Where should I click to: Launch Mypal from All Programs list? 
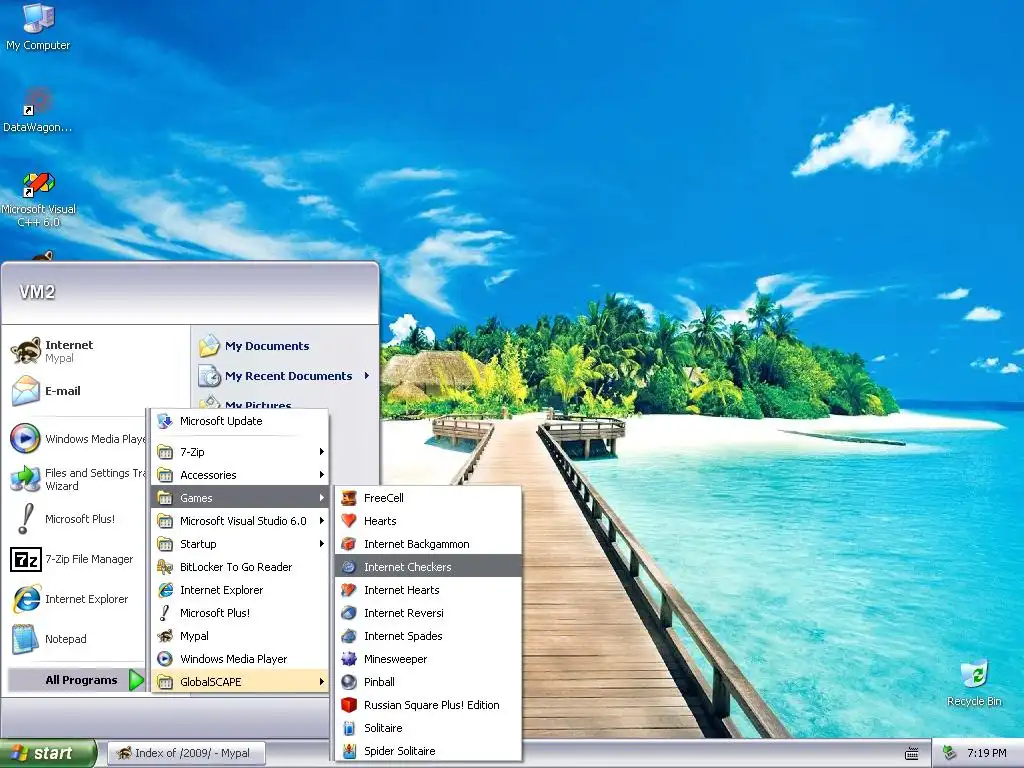point(240,636)
